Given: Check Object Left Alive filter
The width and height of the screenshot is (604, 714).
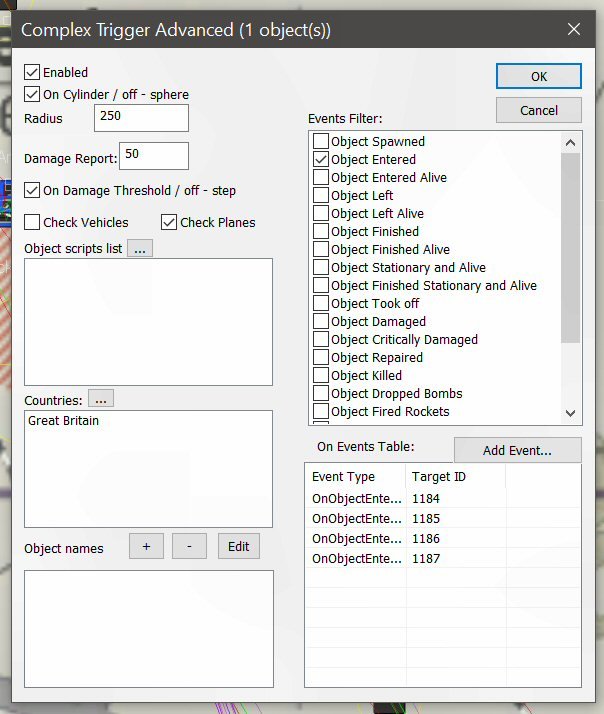Looking at the screenshot, I should [321, 213].
